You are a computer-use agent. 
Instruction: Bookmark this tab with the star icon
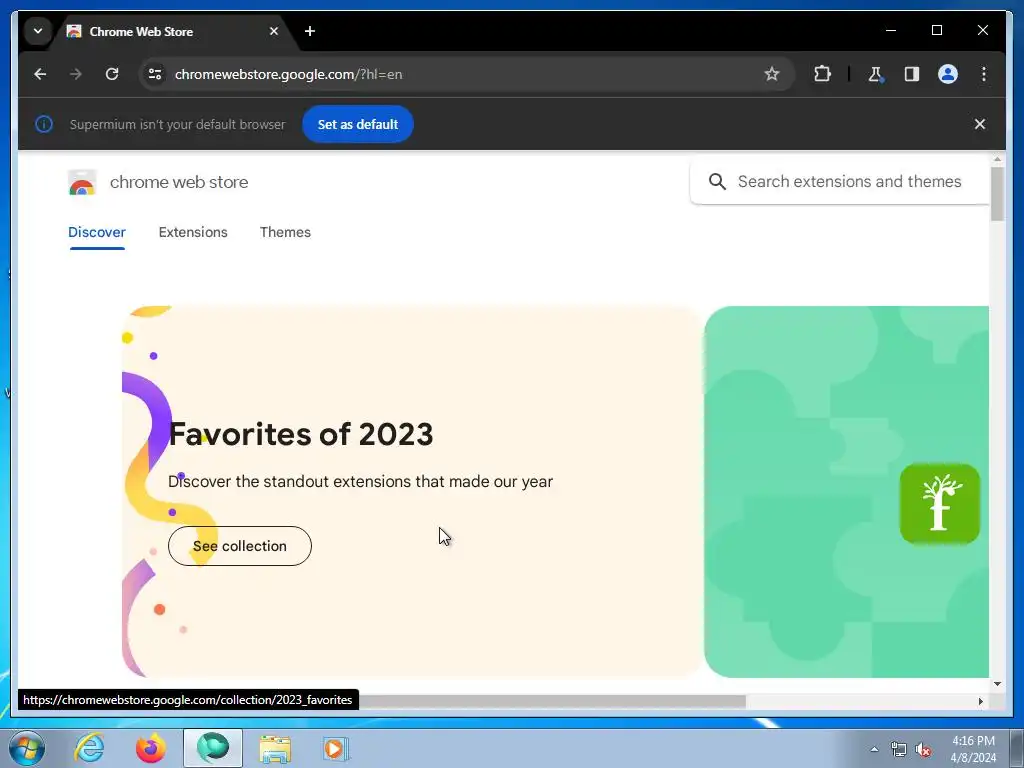tap(771, 74)
